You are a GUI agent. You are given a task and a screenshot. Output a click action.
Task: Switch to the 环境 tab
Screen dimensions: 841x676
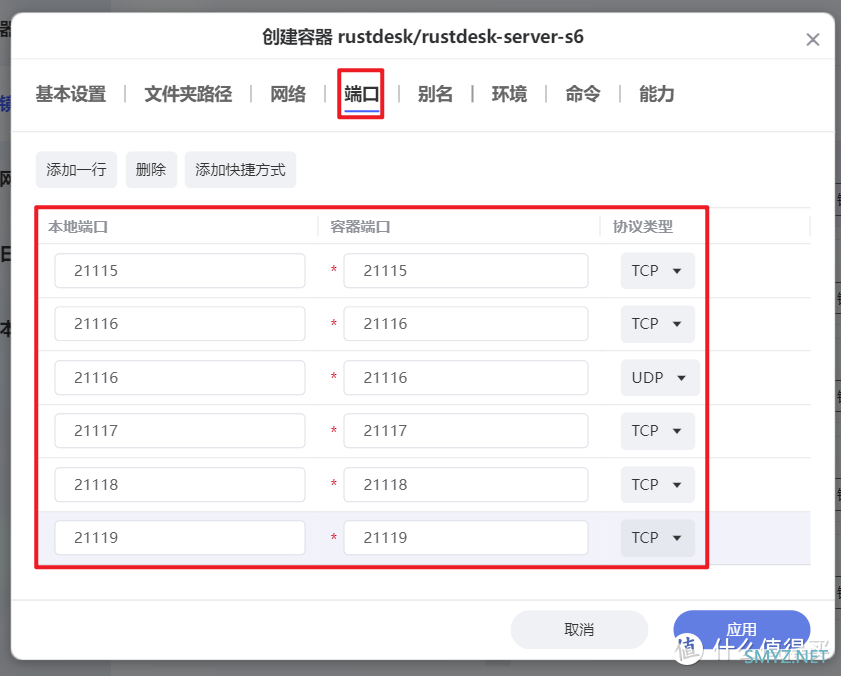(509, 94)
